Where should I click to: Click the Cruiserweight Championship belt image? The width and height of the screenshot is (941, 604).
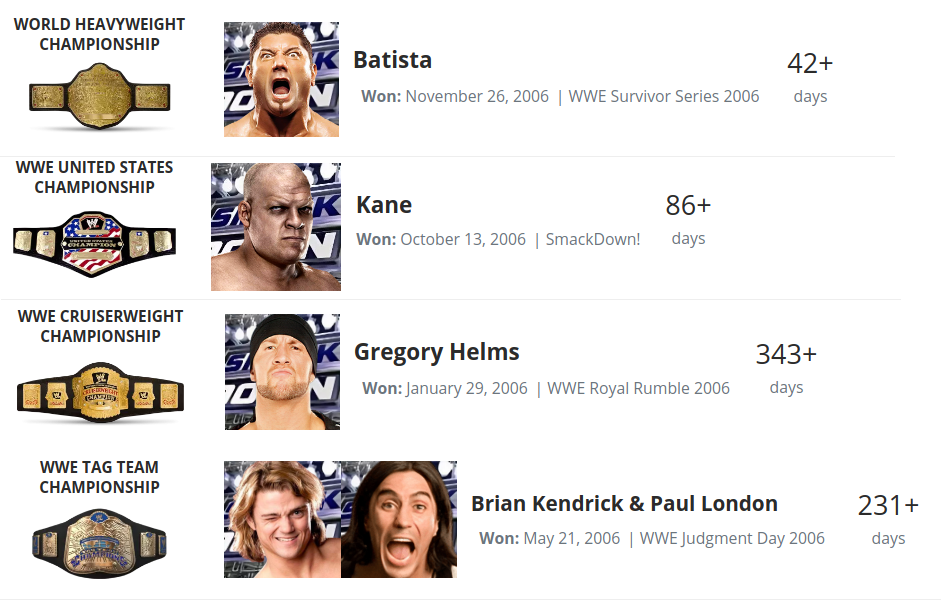click(100, 393)
